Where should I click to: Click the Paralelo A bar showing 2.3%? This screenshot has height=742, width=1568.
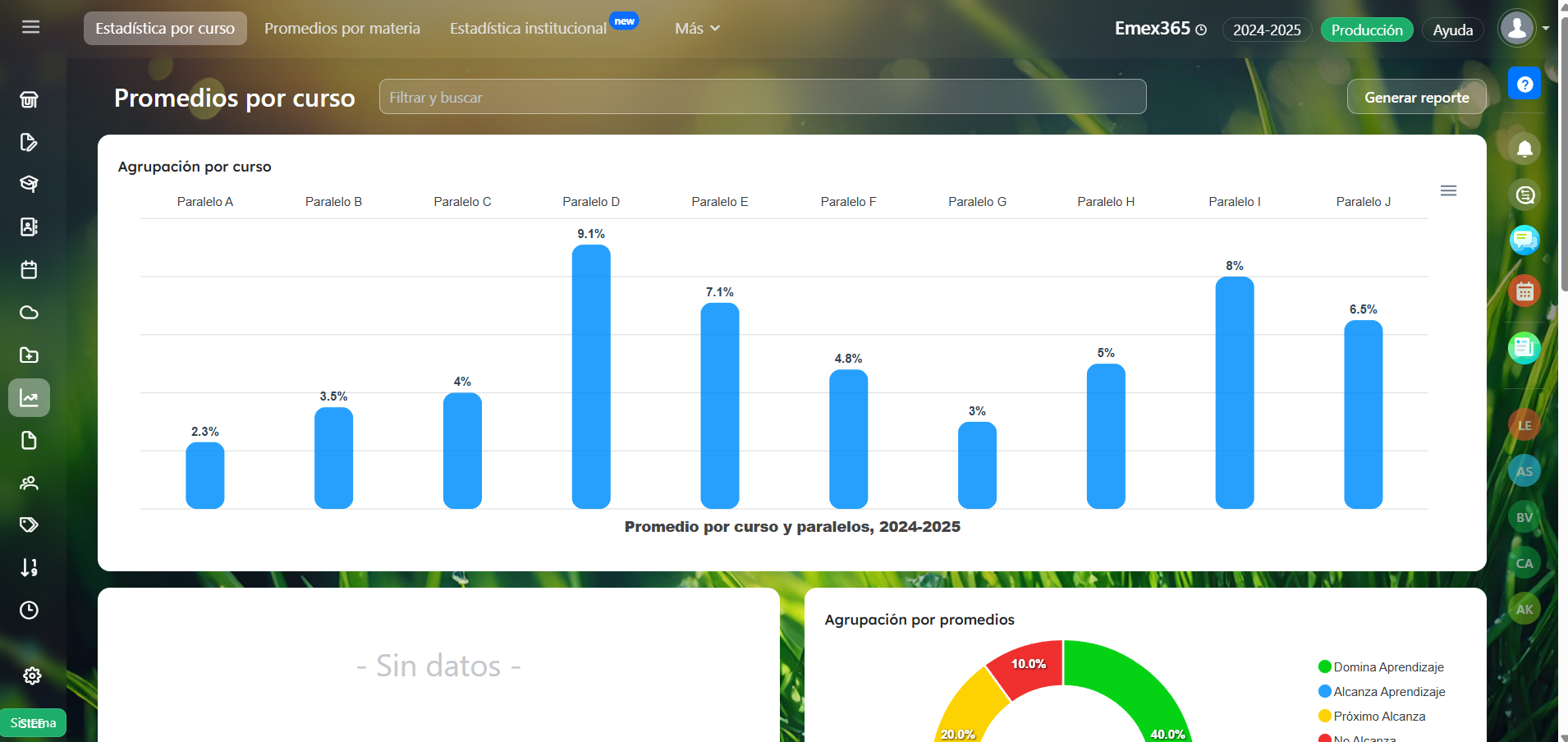(x=205, y=475)
